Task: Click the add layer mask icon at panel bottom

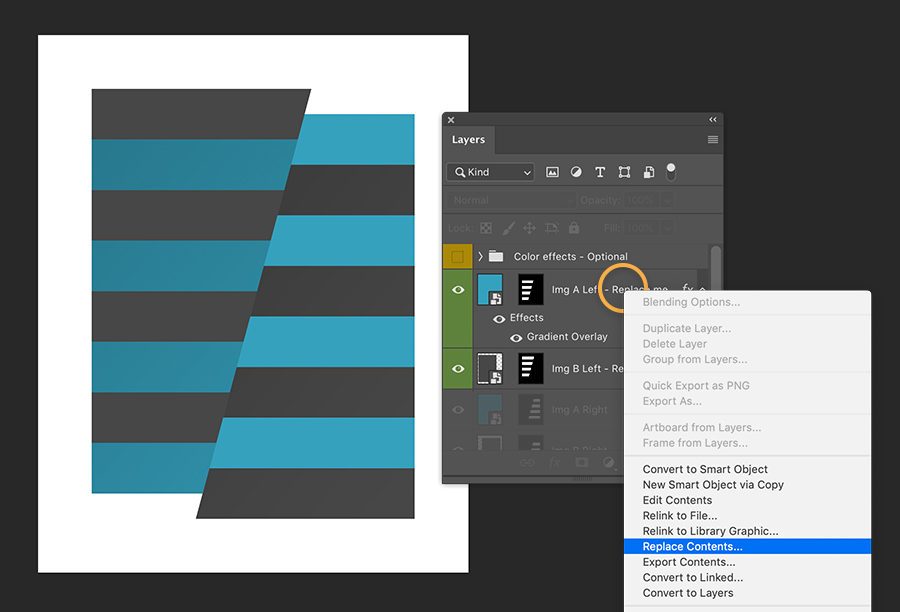Action: 581,463
